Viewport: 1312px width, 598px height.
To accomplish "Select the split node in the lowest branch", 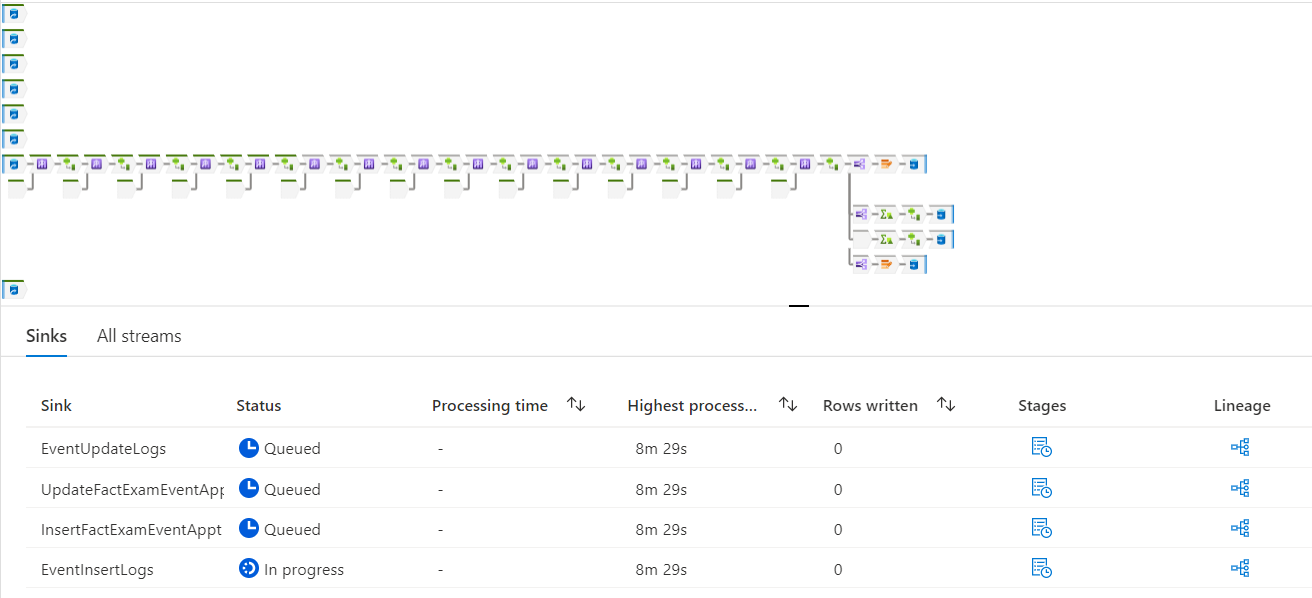I will point(859,264).
